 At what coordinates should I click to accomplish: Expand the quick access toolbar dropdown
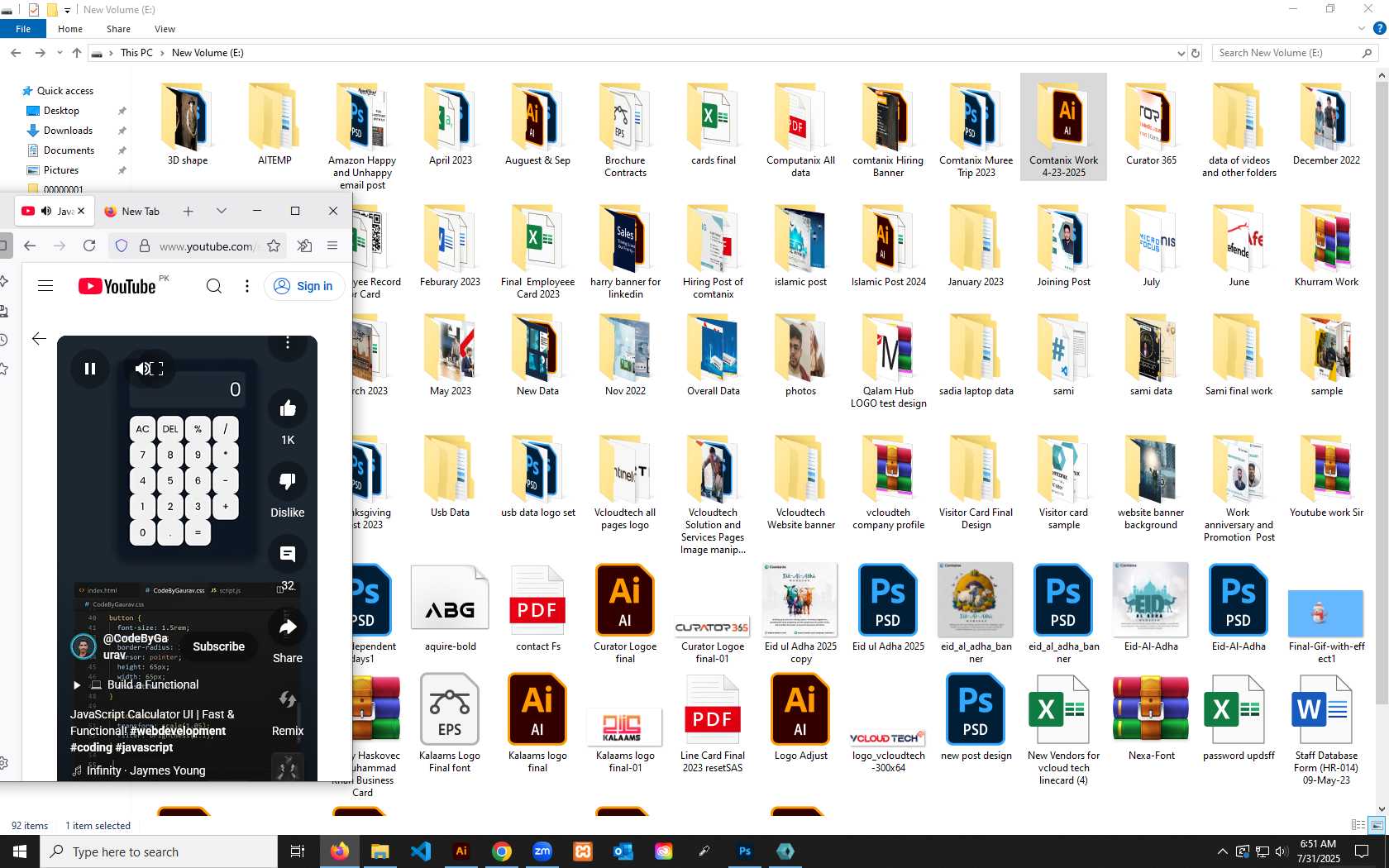point(68,10)
